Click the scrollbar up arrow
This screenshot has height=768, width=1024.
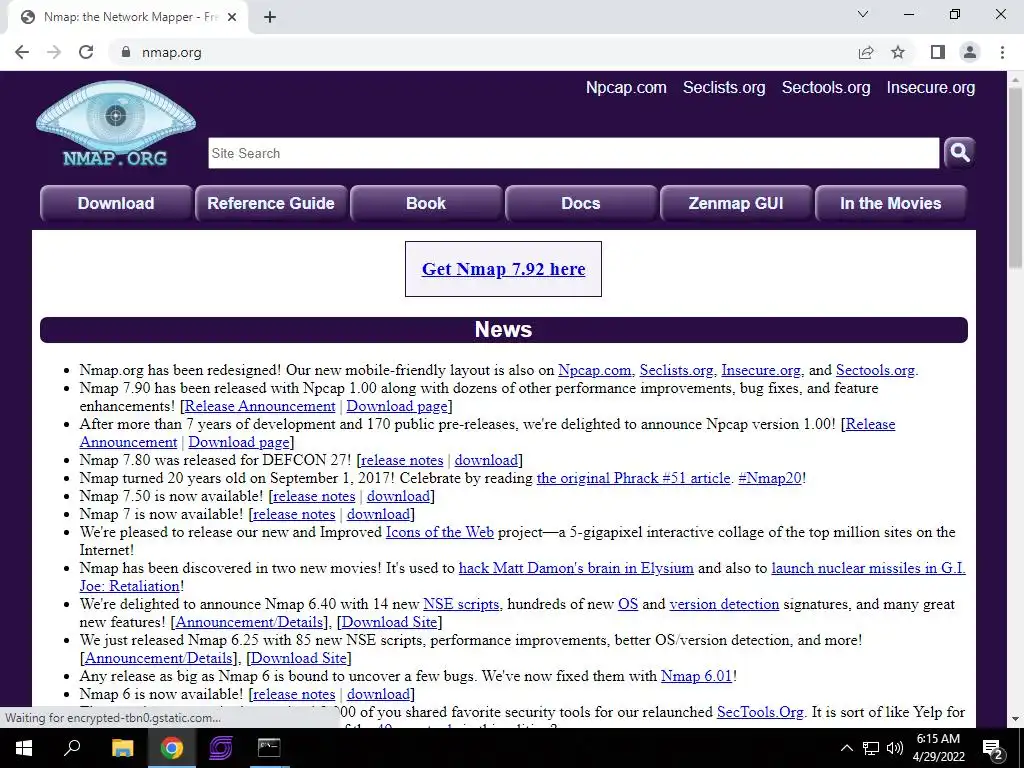click(x=1015, y=79)
